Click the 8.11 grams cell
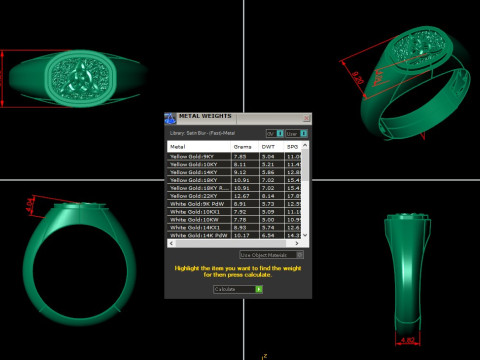 click(x=245, y=164)
